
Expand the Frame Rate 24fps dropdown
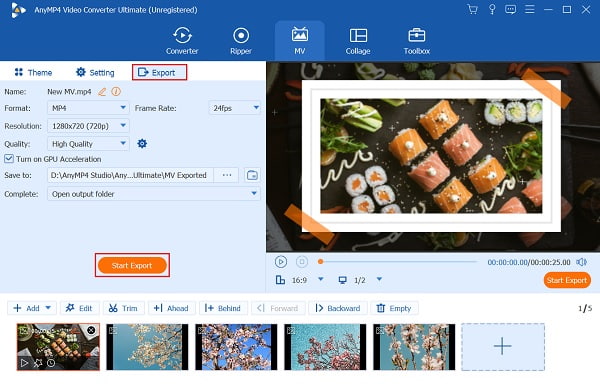tap(235, 108)
